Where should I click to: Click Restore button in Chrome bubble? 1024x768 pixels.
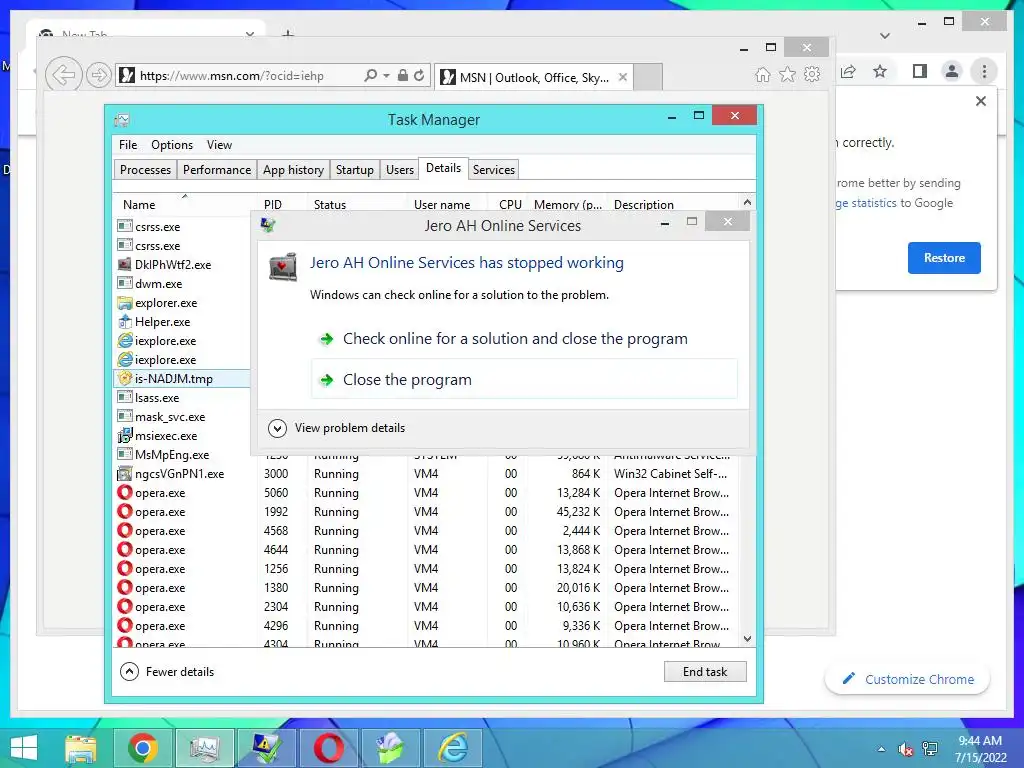pyautogui.click(x=944, y=258)
